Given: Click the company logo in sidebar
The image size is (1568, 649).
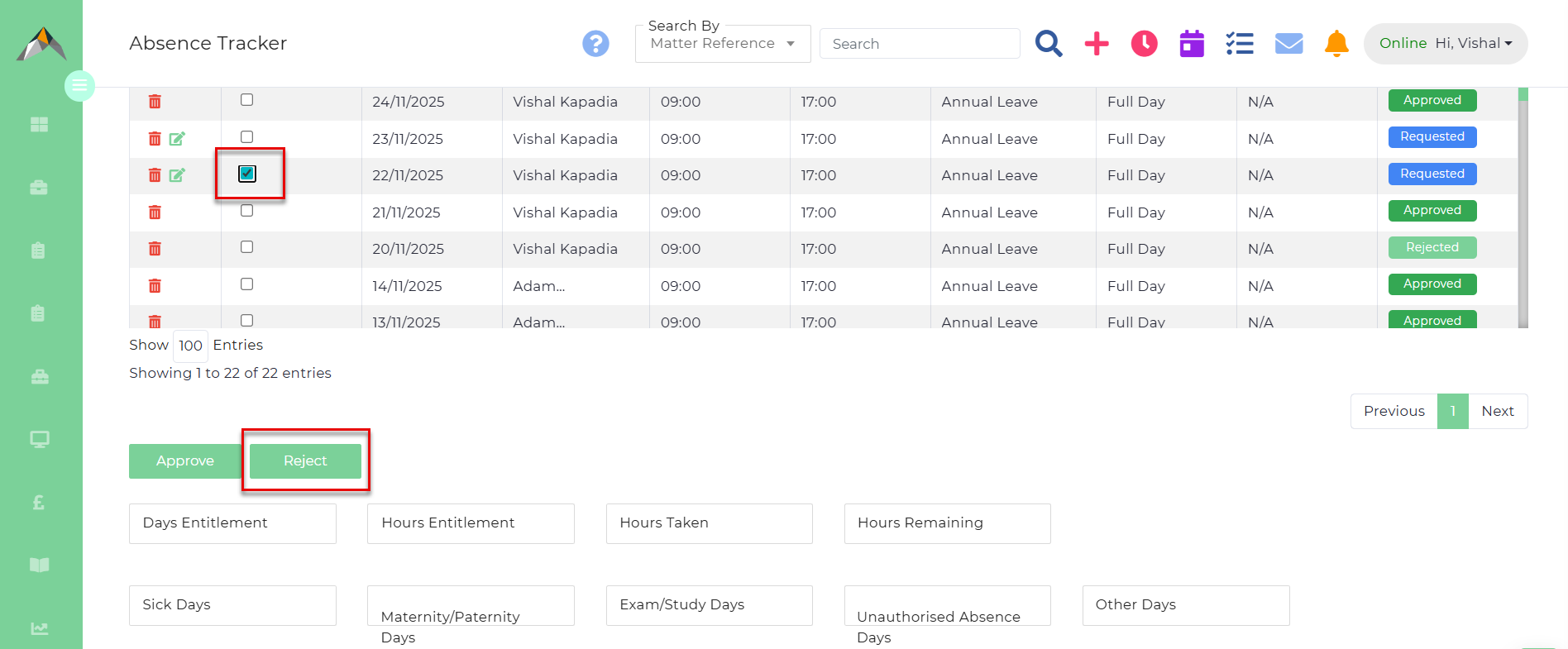Looking at the screenshot, I should pyautogui.click(x=41, y=44).
